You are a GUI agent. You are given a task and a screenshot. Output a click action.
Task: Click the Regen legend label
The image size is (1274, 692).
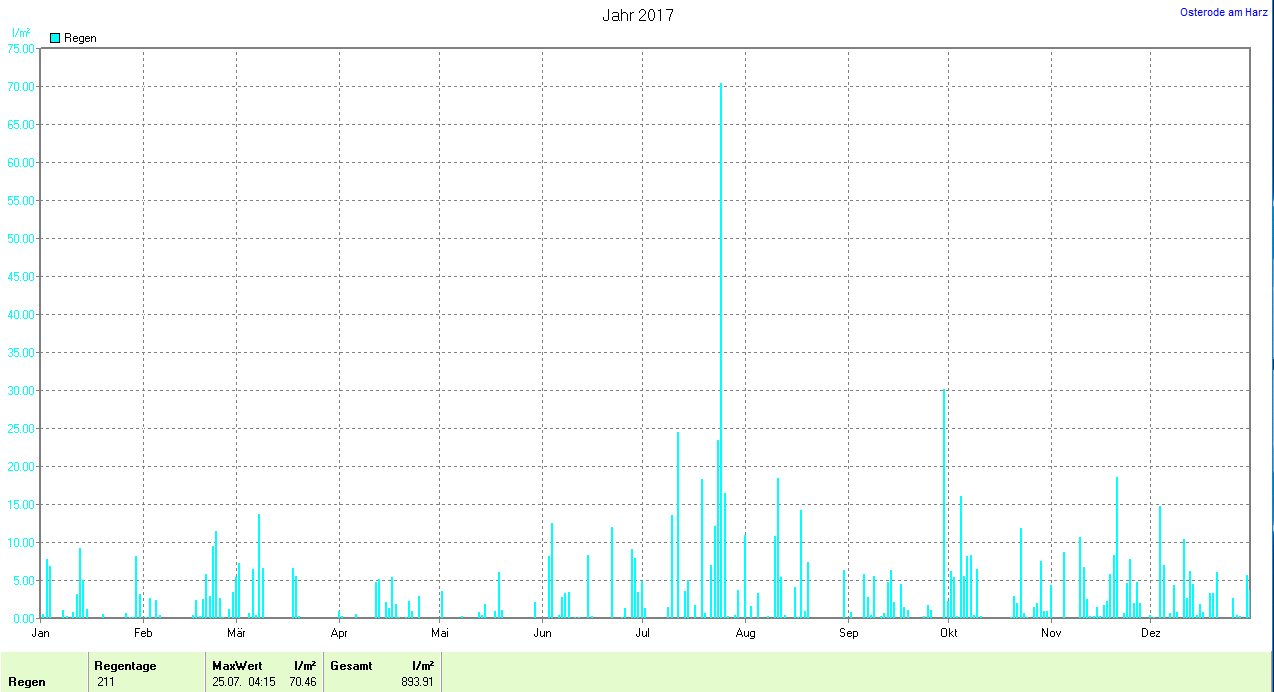click(80, 38)
